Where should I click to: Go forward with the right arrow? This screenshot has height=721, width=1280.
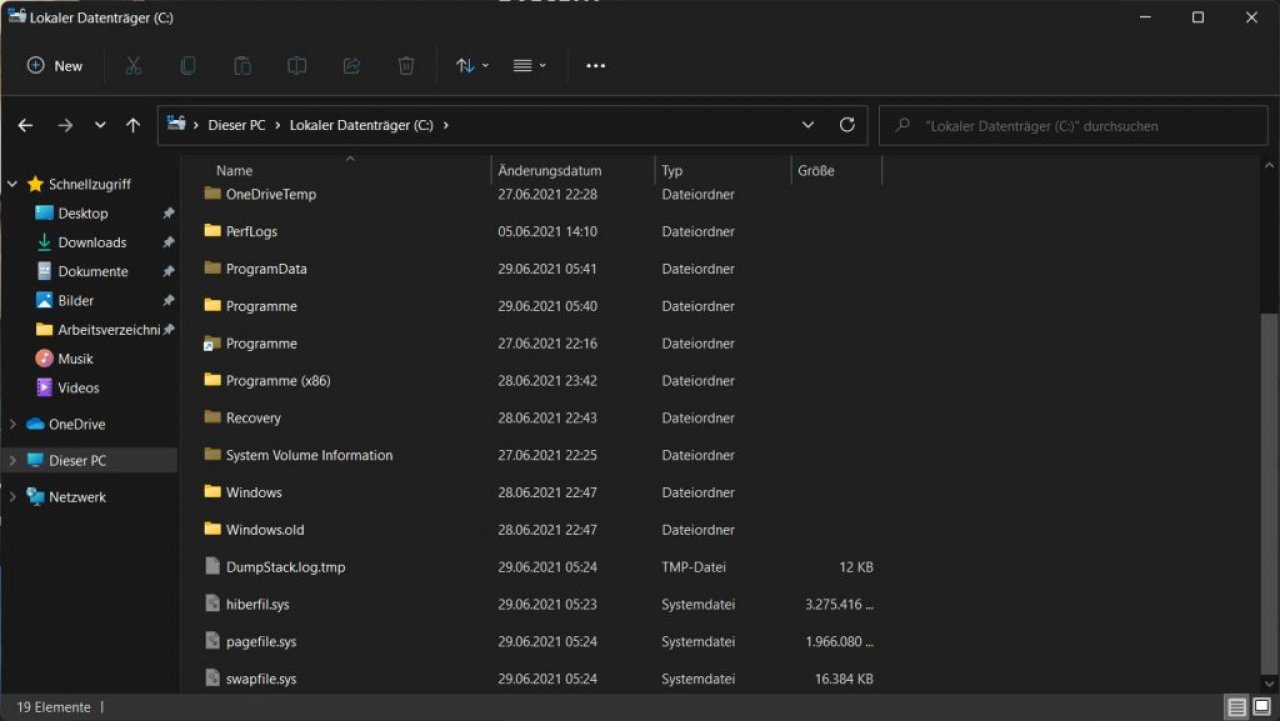point(65,125)
